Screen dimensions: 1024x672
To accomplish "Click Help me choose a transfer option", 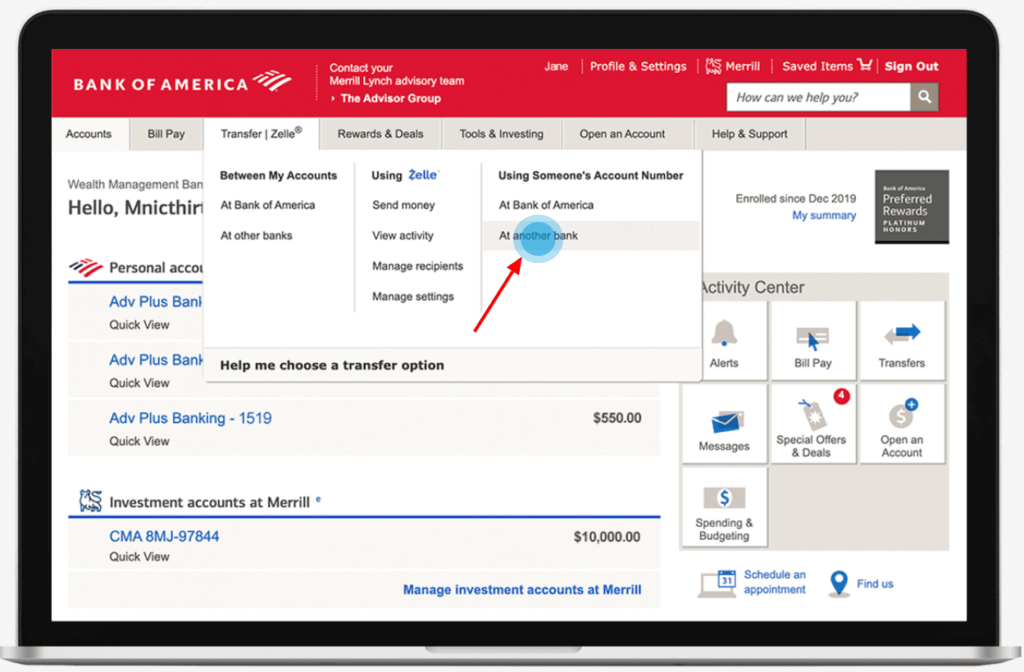I will tap(332, 365).
